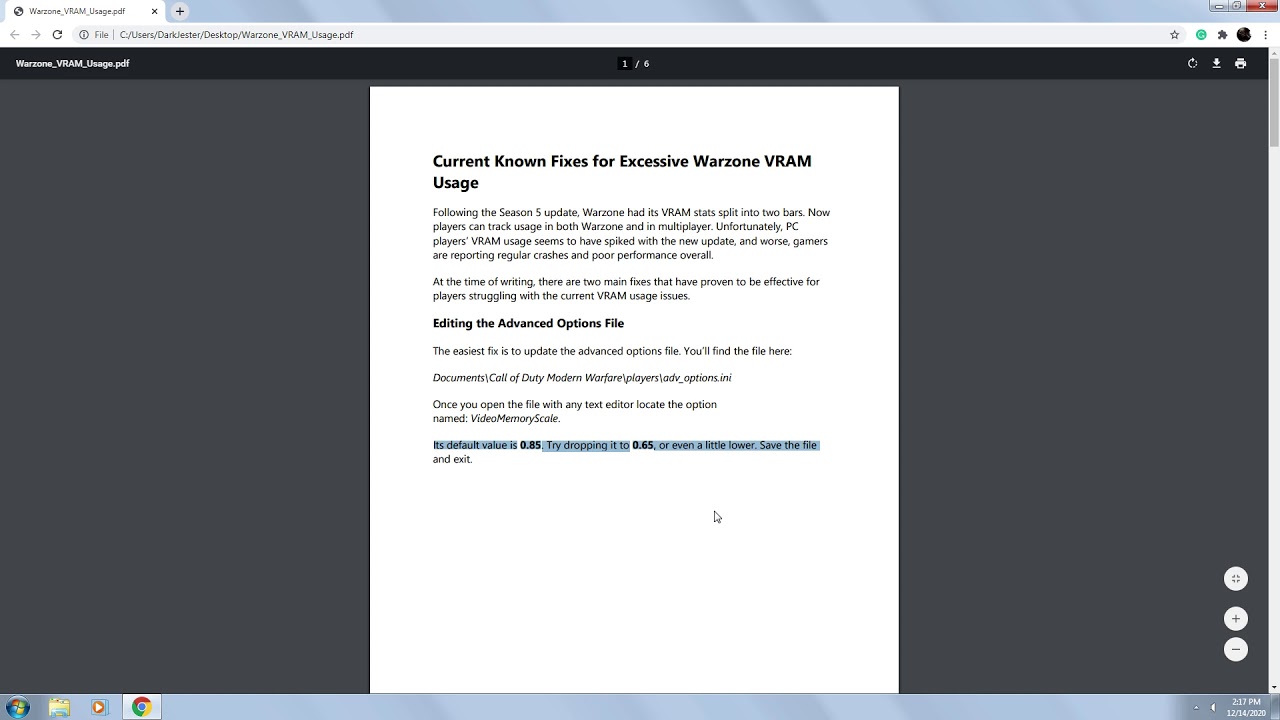Screen dimensions: 1280x720
Task: Show hidden system tray icons
Action: coord(1196,708)
